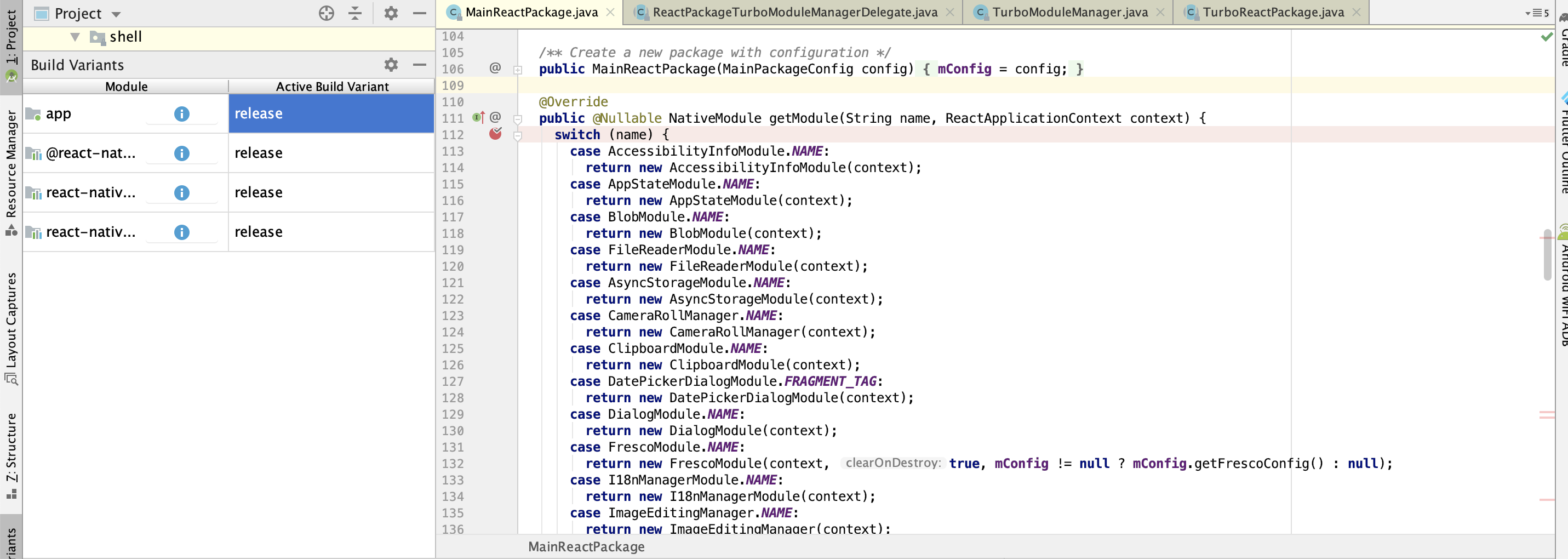Click the Active Build Variant column header
The width and height of the screenshot is (1568, 559).
[x=332, y=87]
